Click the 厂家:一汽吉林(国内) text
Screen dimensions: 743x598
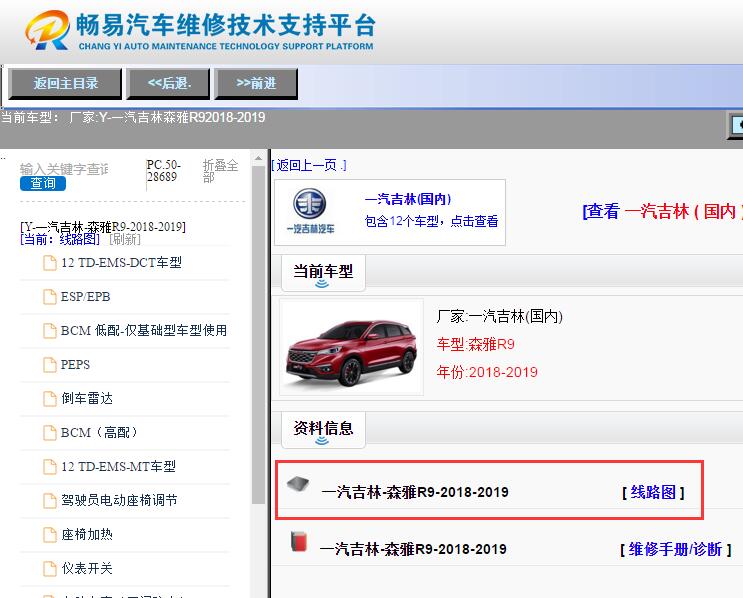[499, 316]
